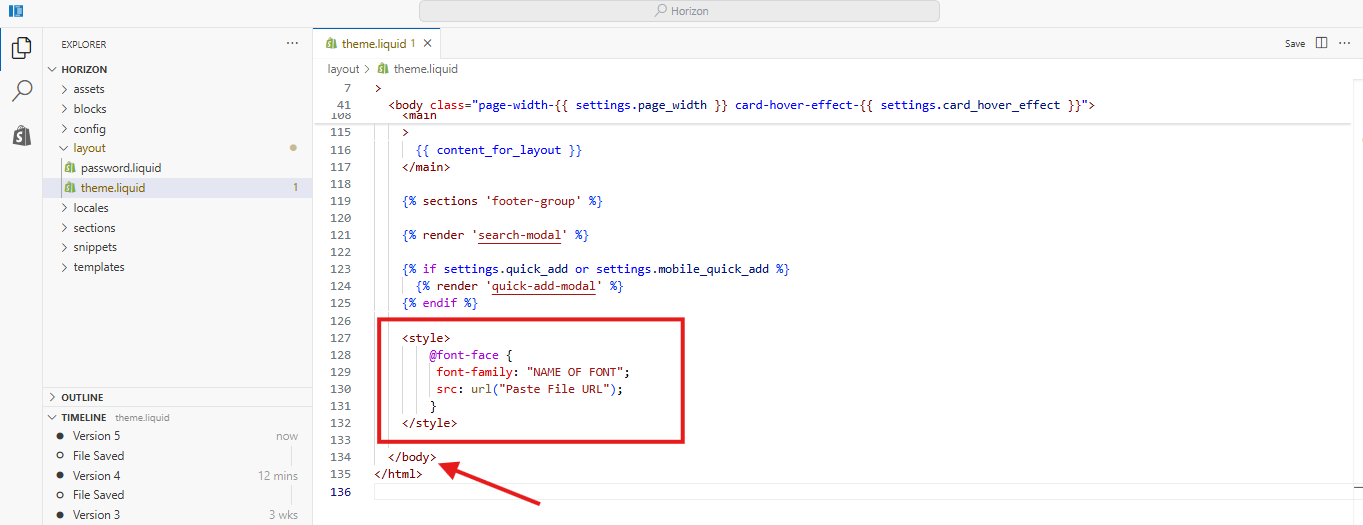Expand the assets folder
The height and width of the screenshot is (525, 1363).
pyautogui.click(x=88, y=89)
